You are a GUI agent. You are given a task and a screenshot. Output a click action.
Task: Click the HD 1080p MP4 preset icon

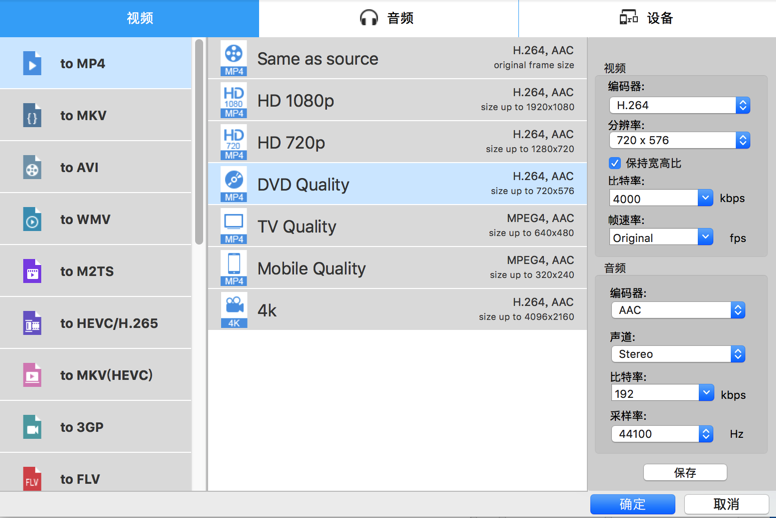234,101
